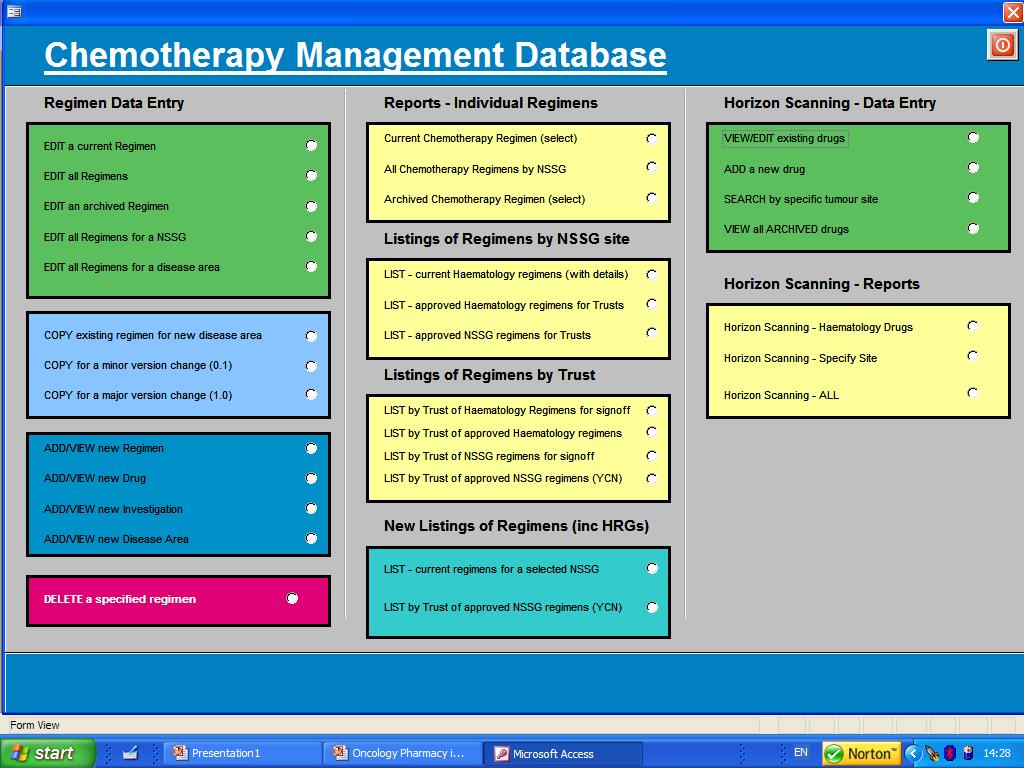1024x768 pixels.
Task: Click the DELETE a specified regimen label
Action: (x=120, y=599)
